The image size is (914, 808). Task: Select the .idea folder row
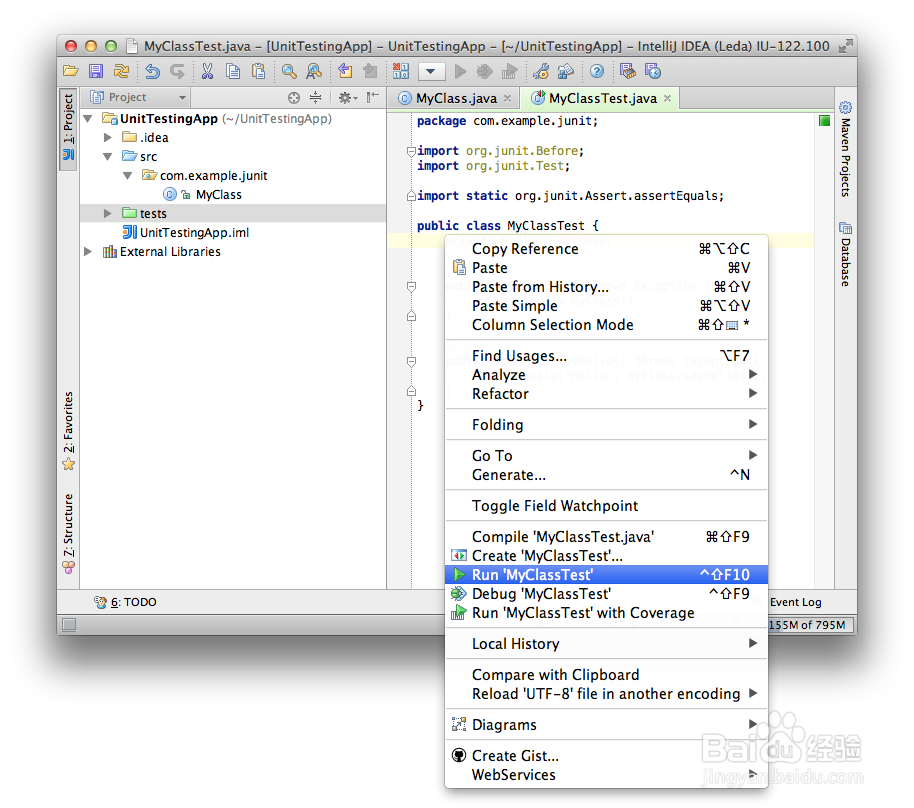pyautogui.click(x=233, y=138)
